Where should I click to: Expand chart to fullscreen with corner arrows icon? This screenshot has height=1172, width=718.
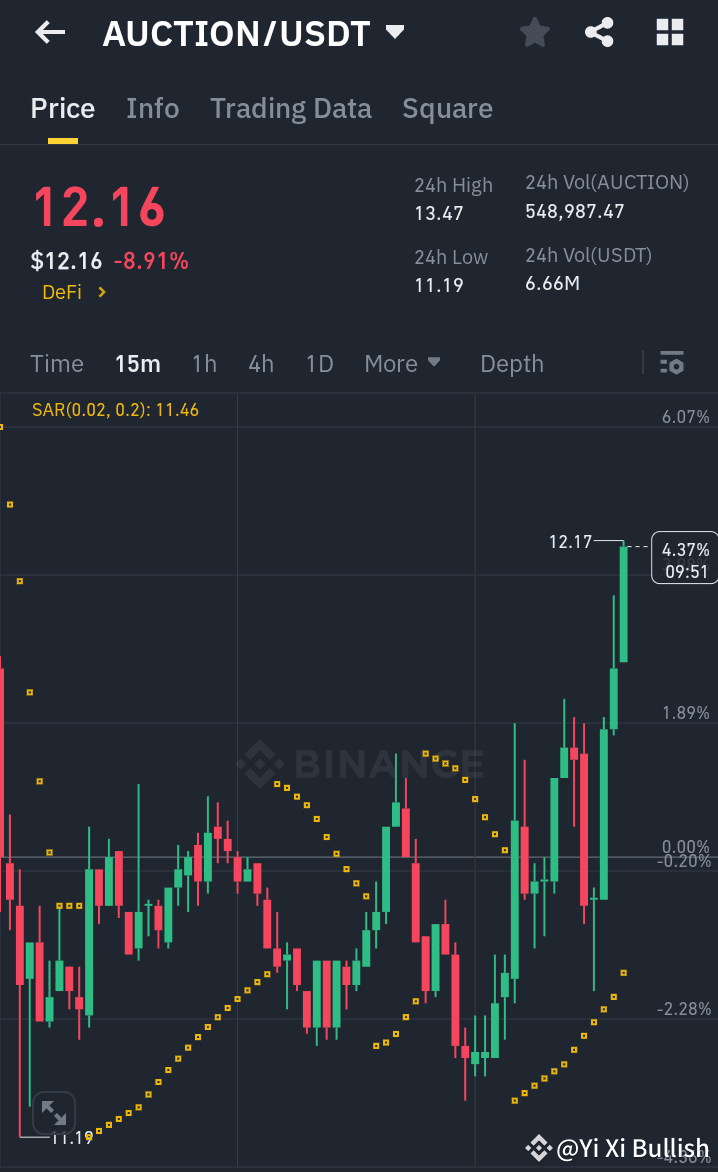[53, 1112]
